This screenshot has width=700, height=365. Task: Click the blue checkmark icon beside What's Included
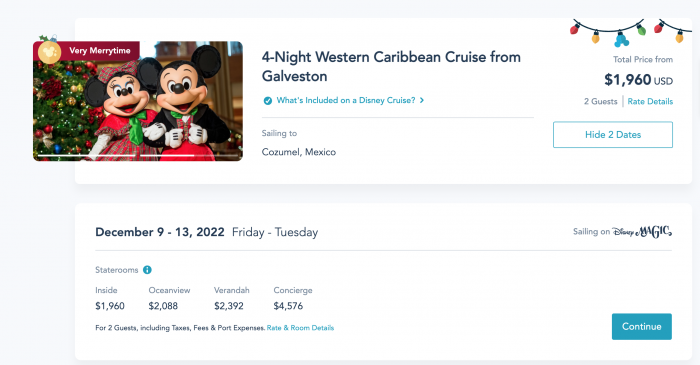(x=267, y=100)
